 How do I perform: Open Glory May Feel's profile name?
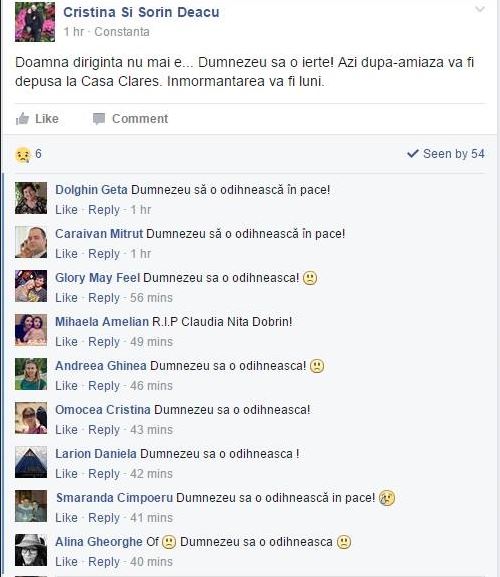pyautogui.click(x=97, y=278)
